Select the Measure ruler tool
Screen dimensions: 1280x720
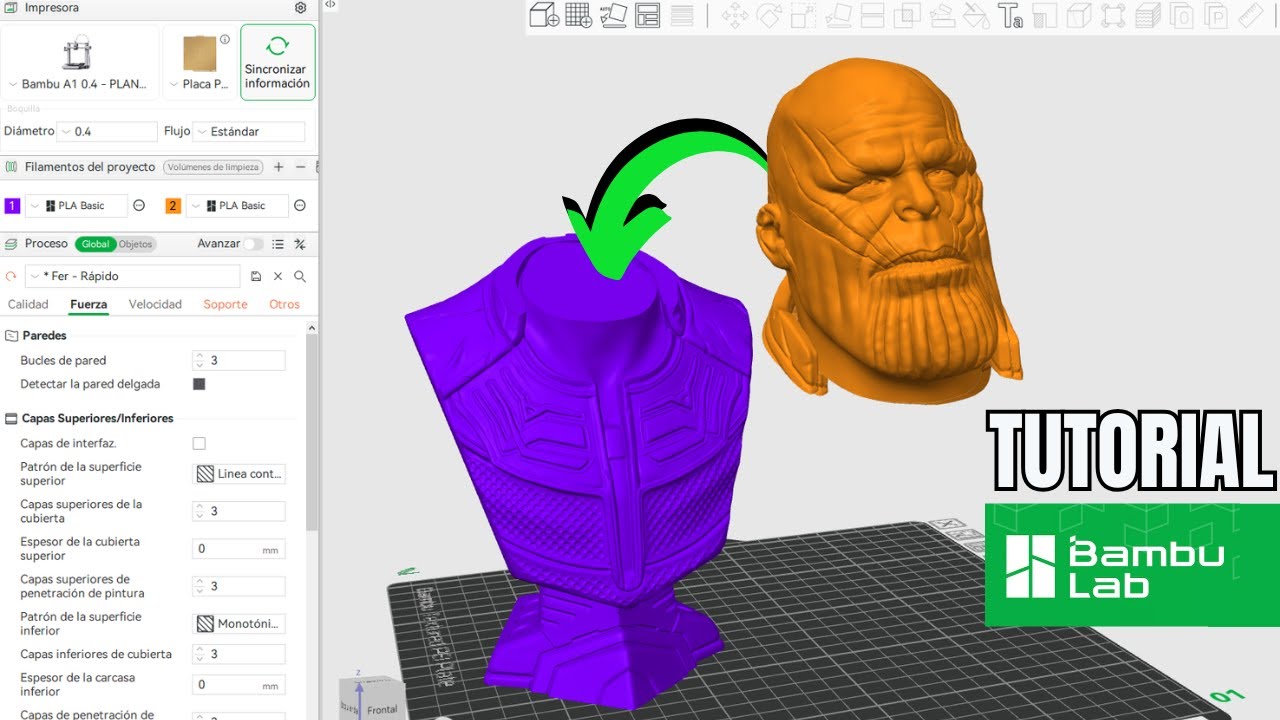[1251, 16]
